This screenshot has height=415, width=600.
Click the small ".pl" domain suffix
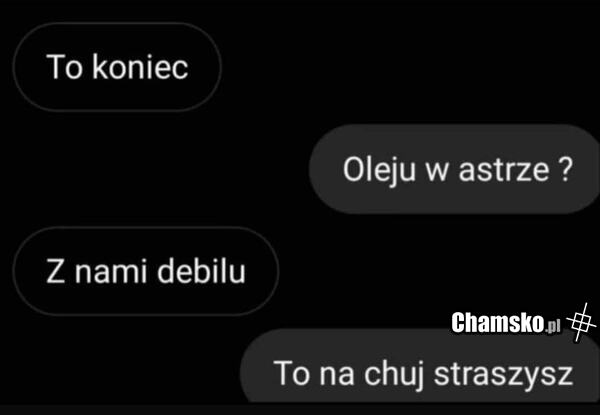tap(553, 326)
